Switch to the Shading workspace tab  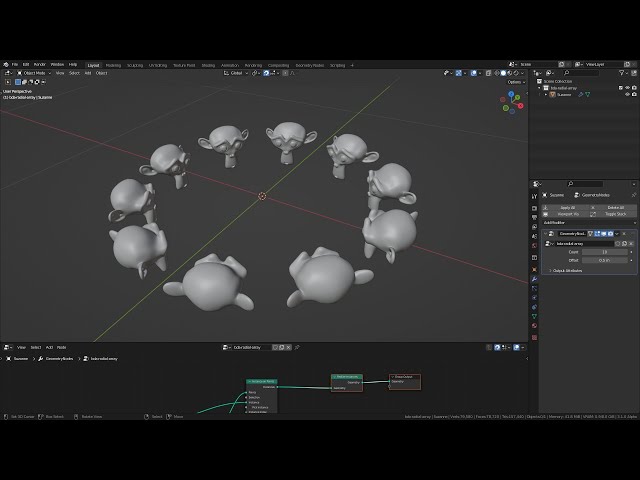208,65
